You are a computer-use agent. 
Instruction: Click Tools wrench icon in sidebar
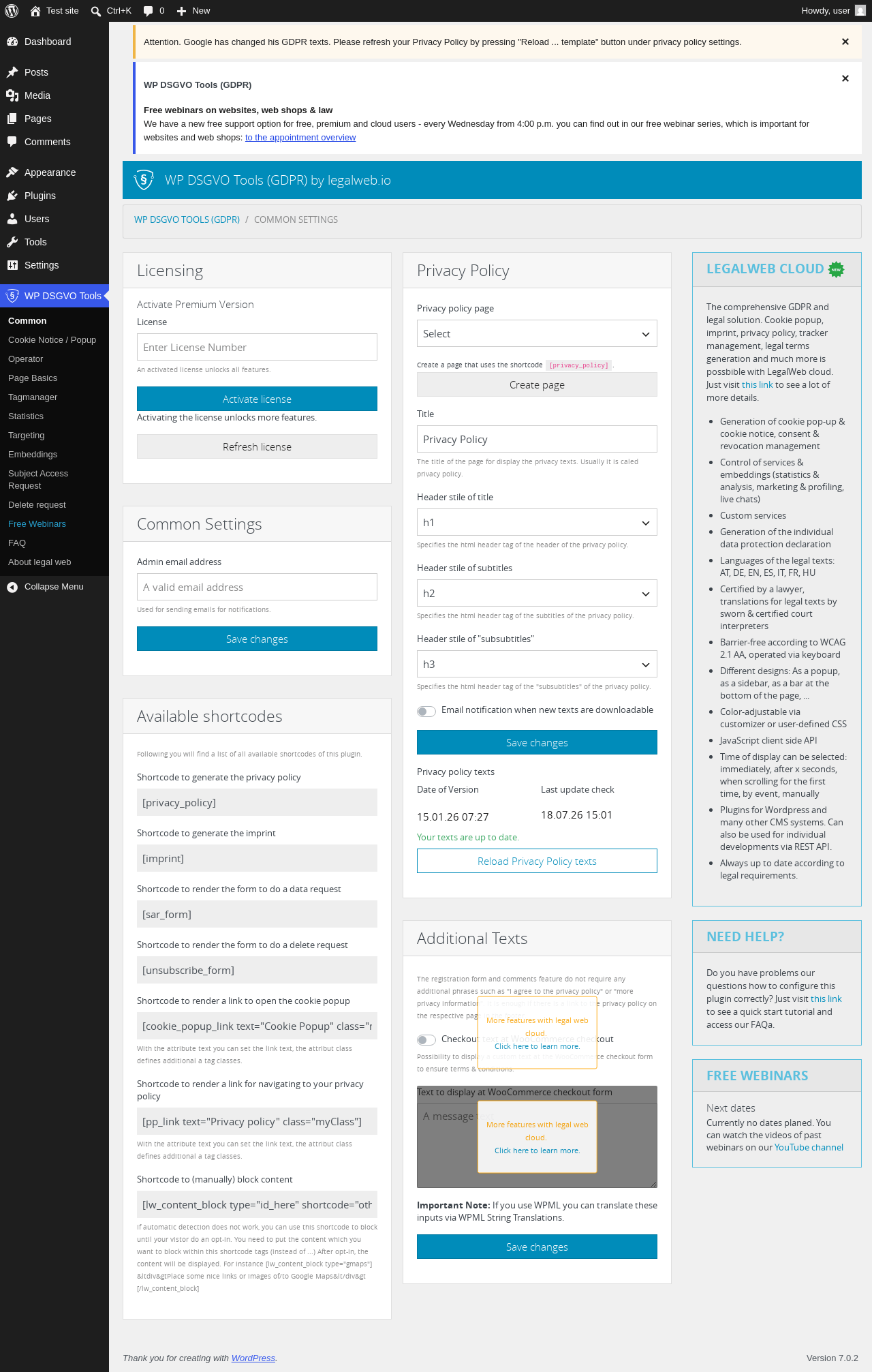point(12,242)
